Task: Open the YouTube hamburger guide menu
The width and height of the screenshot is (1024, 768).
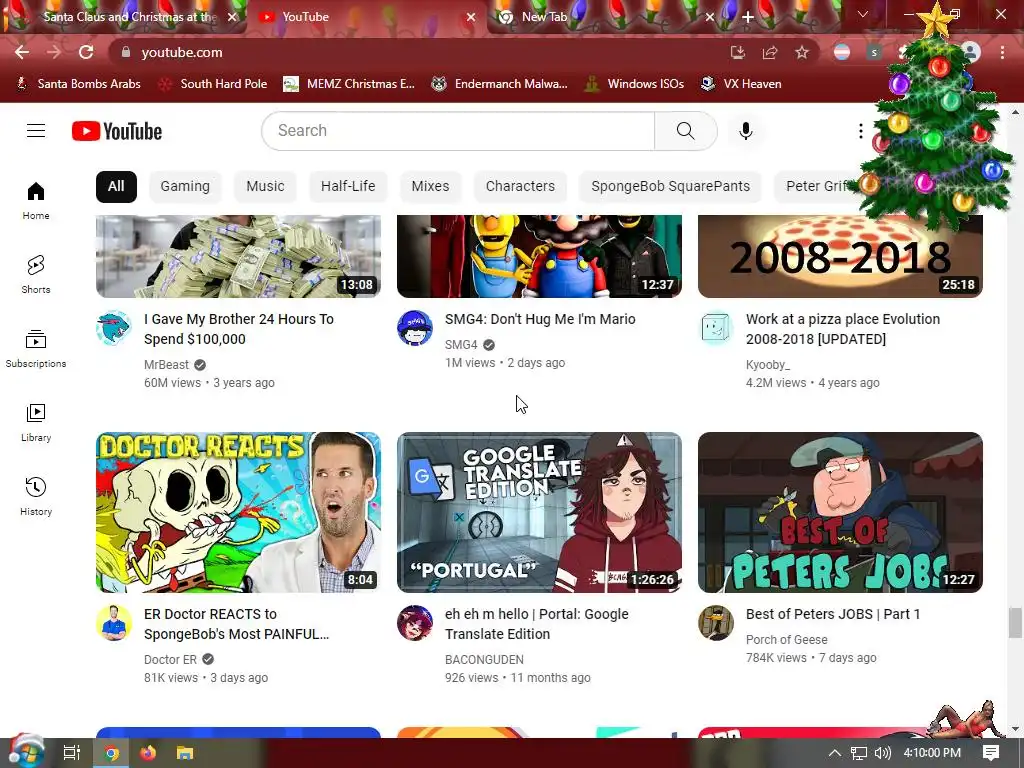Action: coord(36,131)
